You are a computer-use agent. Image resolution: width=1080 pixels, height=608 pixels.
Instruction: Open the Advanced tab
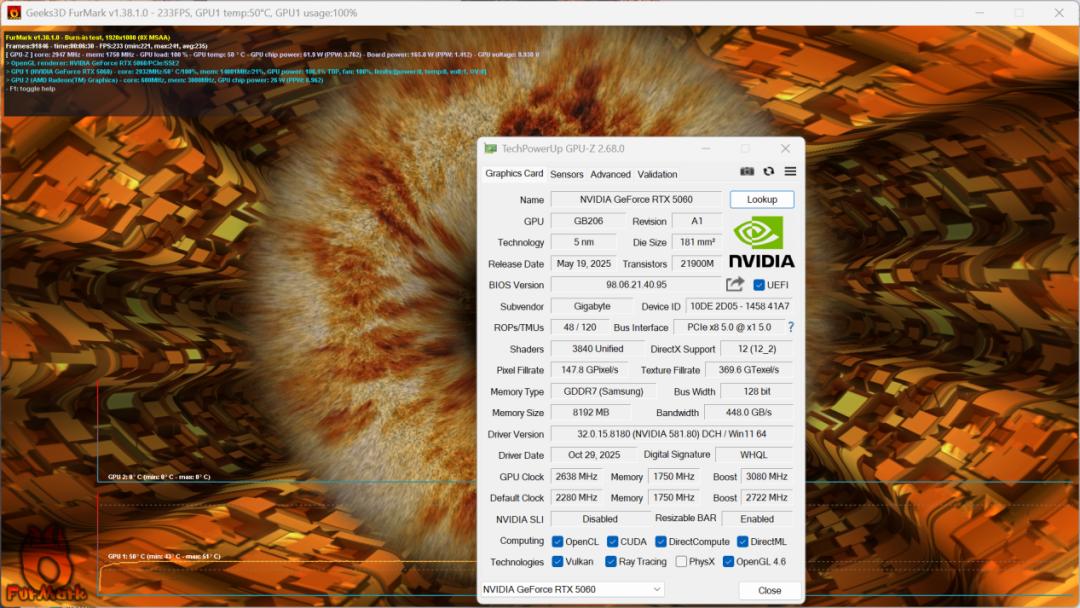point(610,174)
